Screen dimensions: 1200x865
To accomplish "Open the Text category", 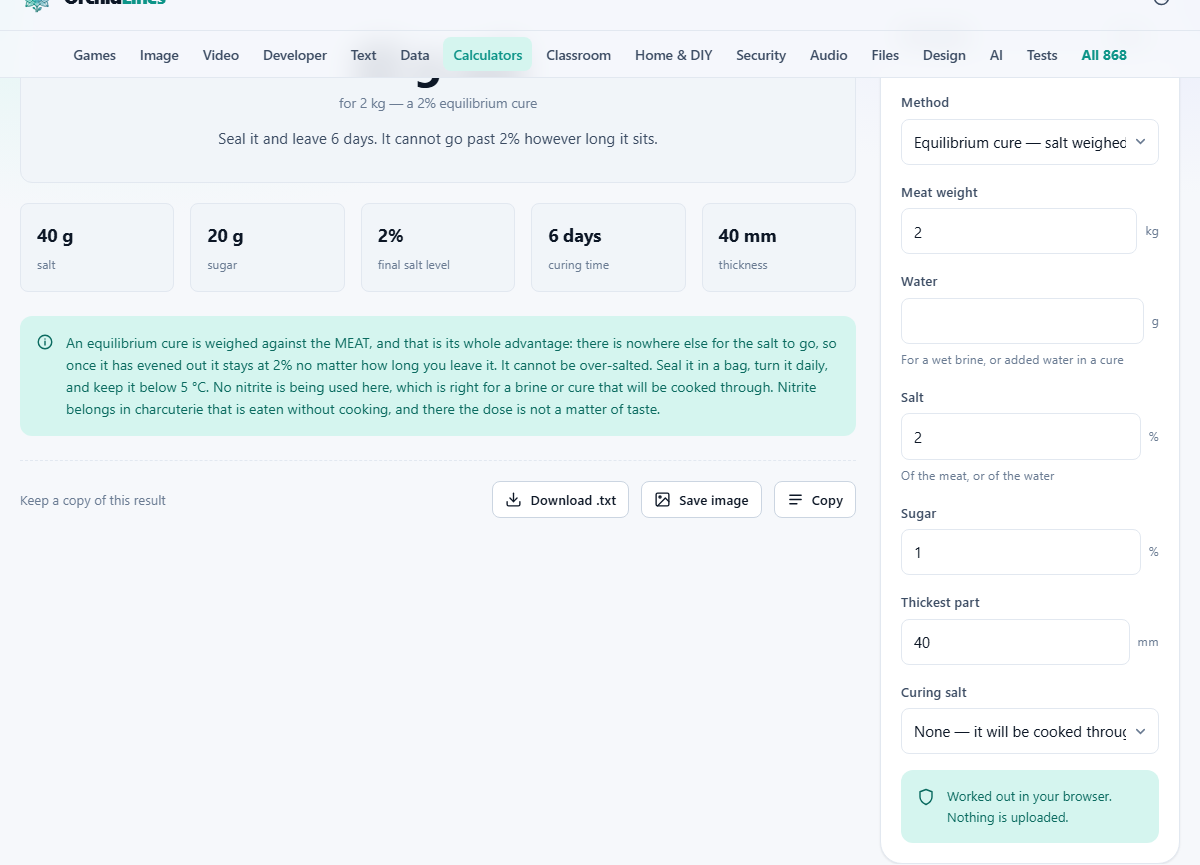I will click(x=364, y=55).
